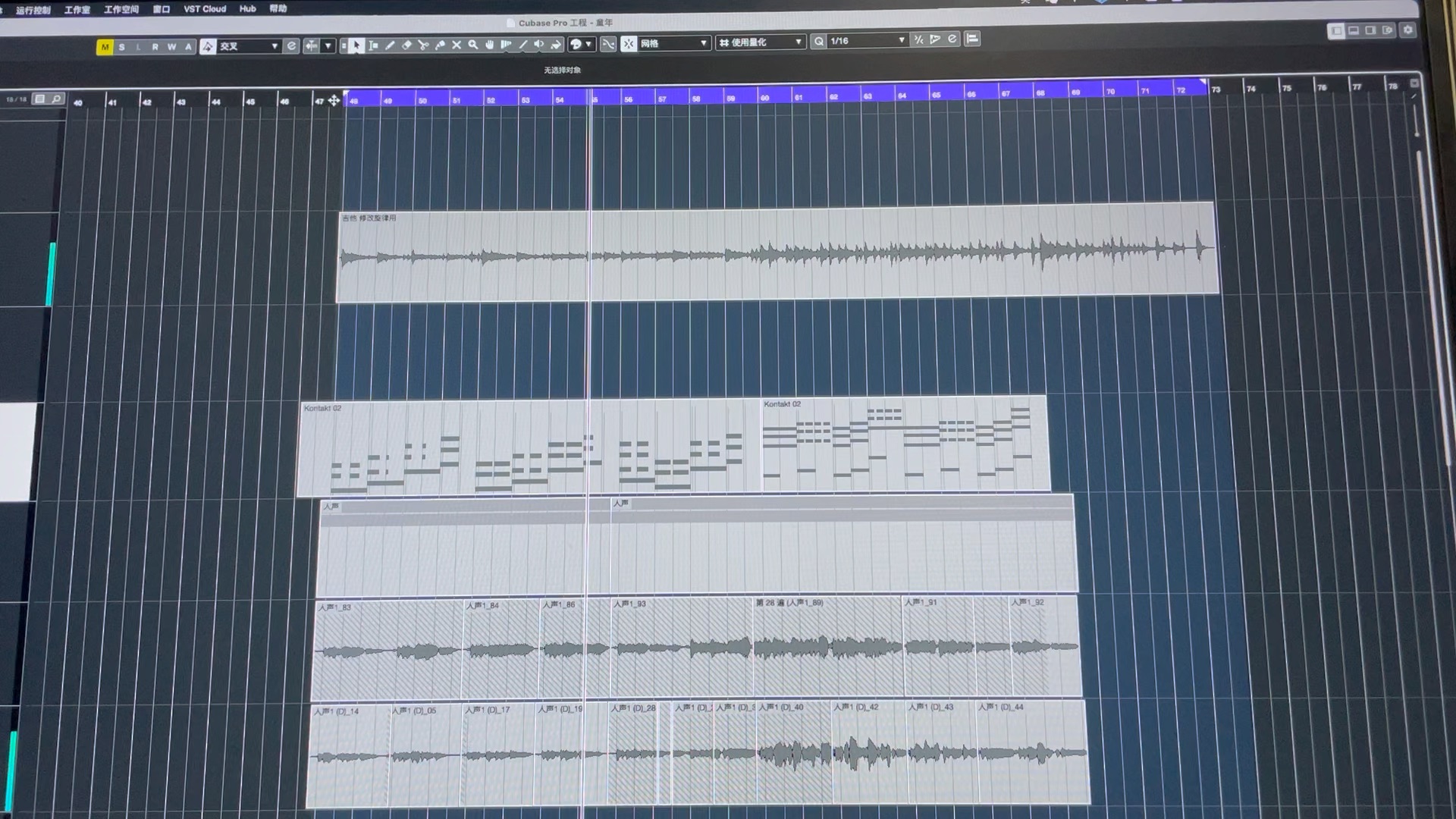
Task: Toggle iterative quantize button
Action: click(918, 39)
